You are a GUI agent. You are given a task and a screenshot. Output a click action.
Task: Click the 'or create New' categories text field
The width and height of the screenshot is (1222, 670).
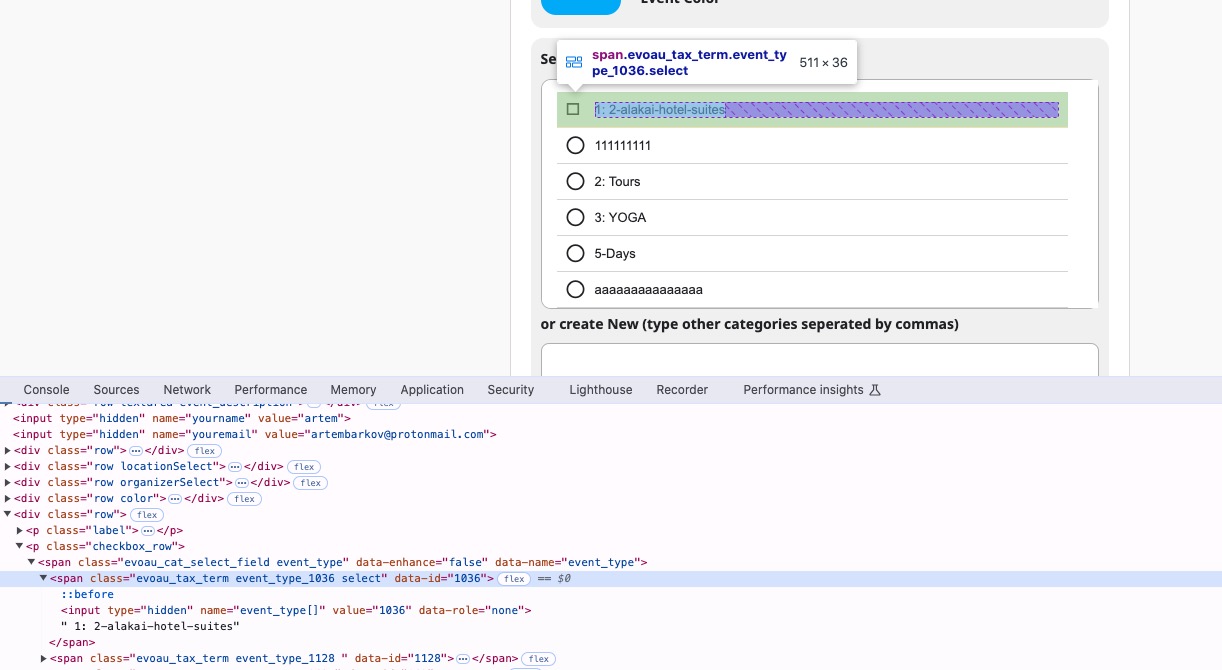click(x=820, y=361)
